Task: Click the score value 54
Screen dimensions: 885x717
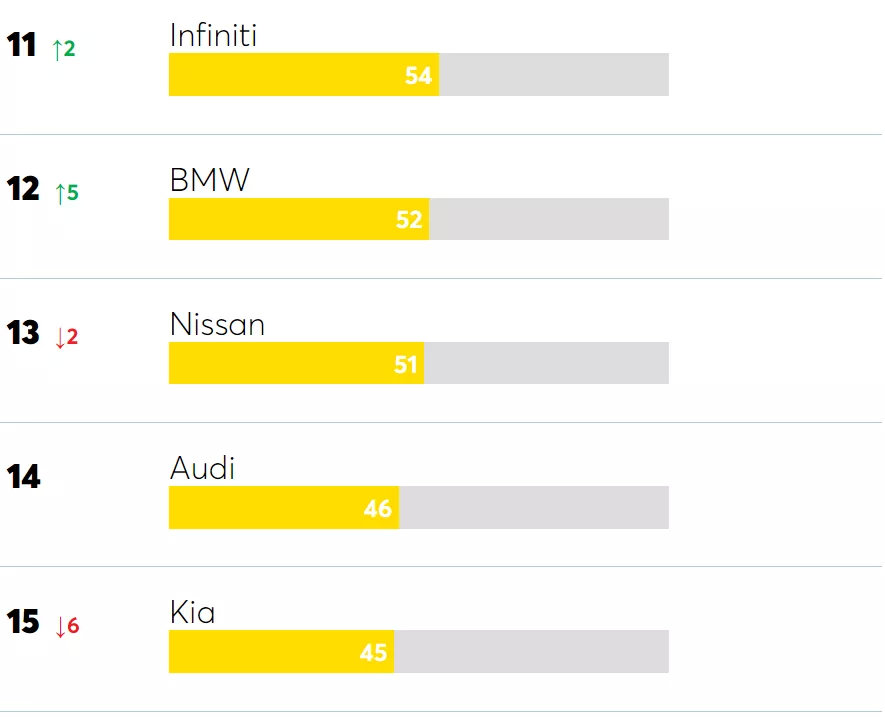Action: [418, 76]
